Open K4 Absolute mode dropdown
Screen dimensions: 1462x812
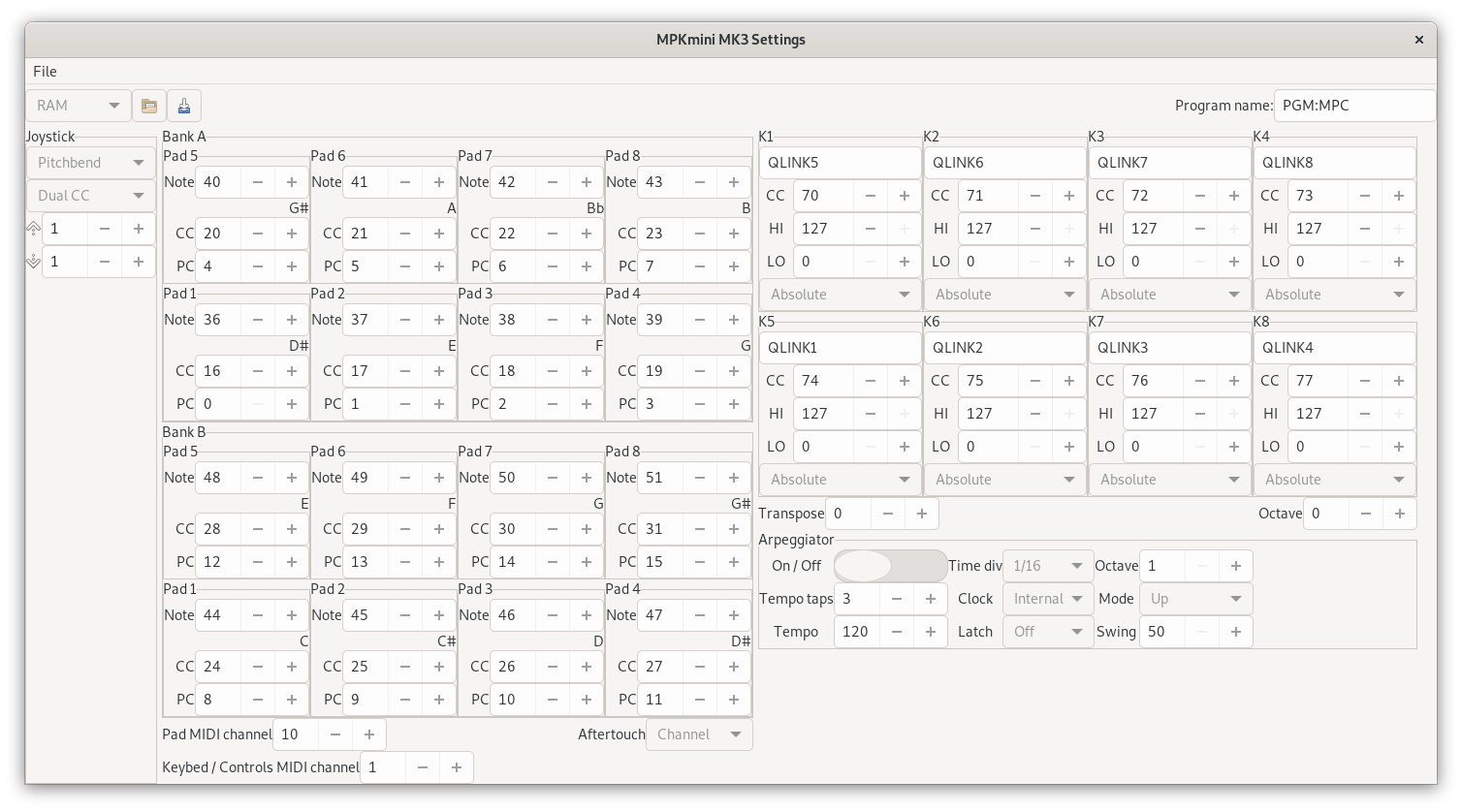pyautogui.click(x=1334, y=295)
